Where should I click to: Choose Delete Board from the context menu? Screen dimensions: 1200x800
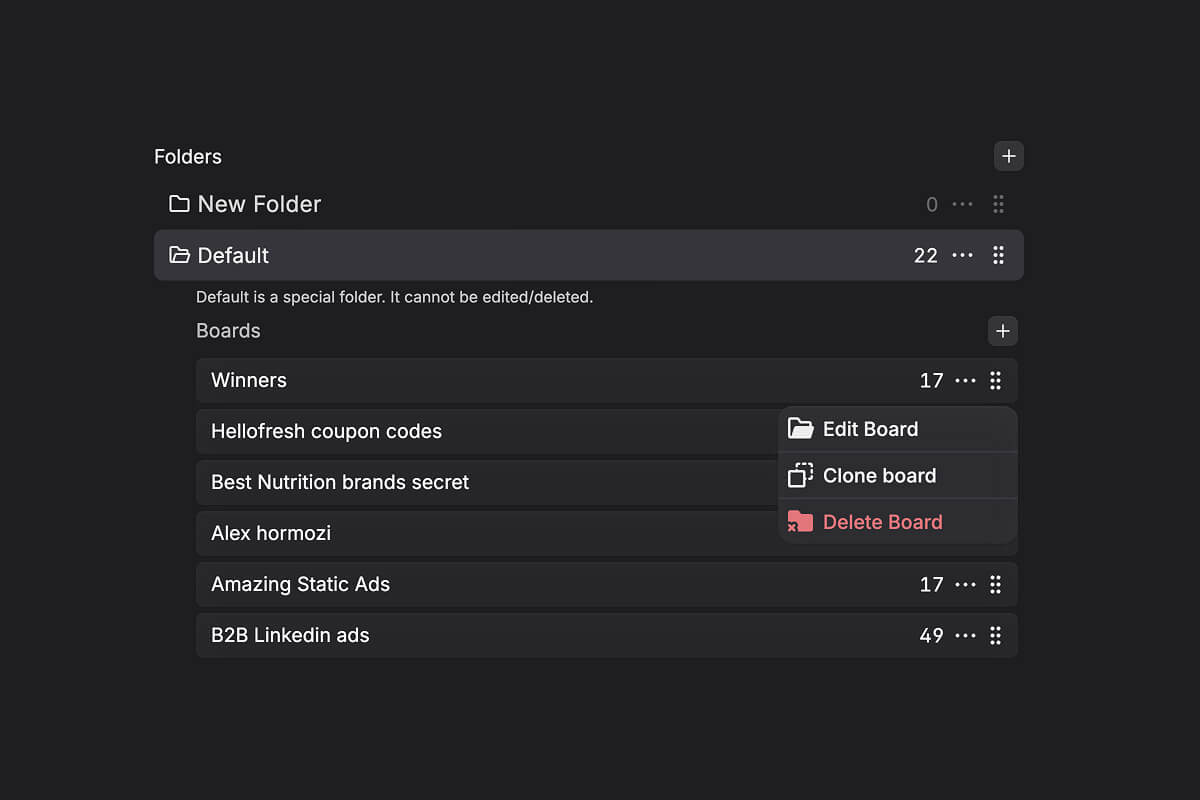point(881,522)
